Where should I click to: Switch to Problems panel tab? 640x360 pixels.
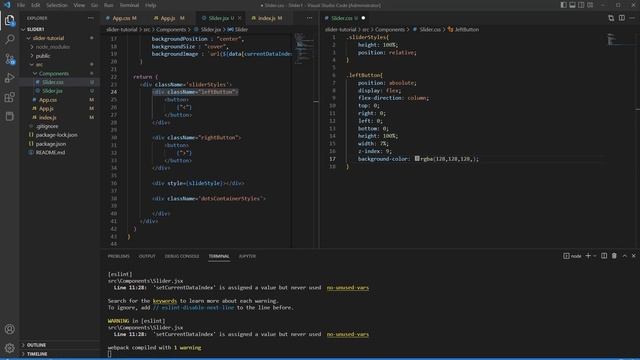[x=118, y=256]
